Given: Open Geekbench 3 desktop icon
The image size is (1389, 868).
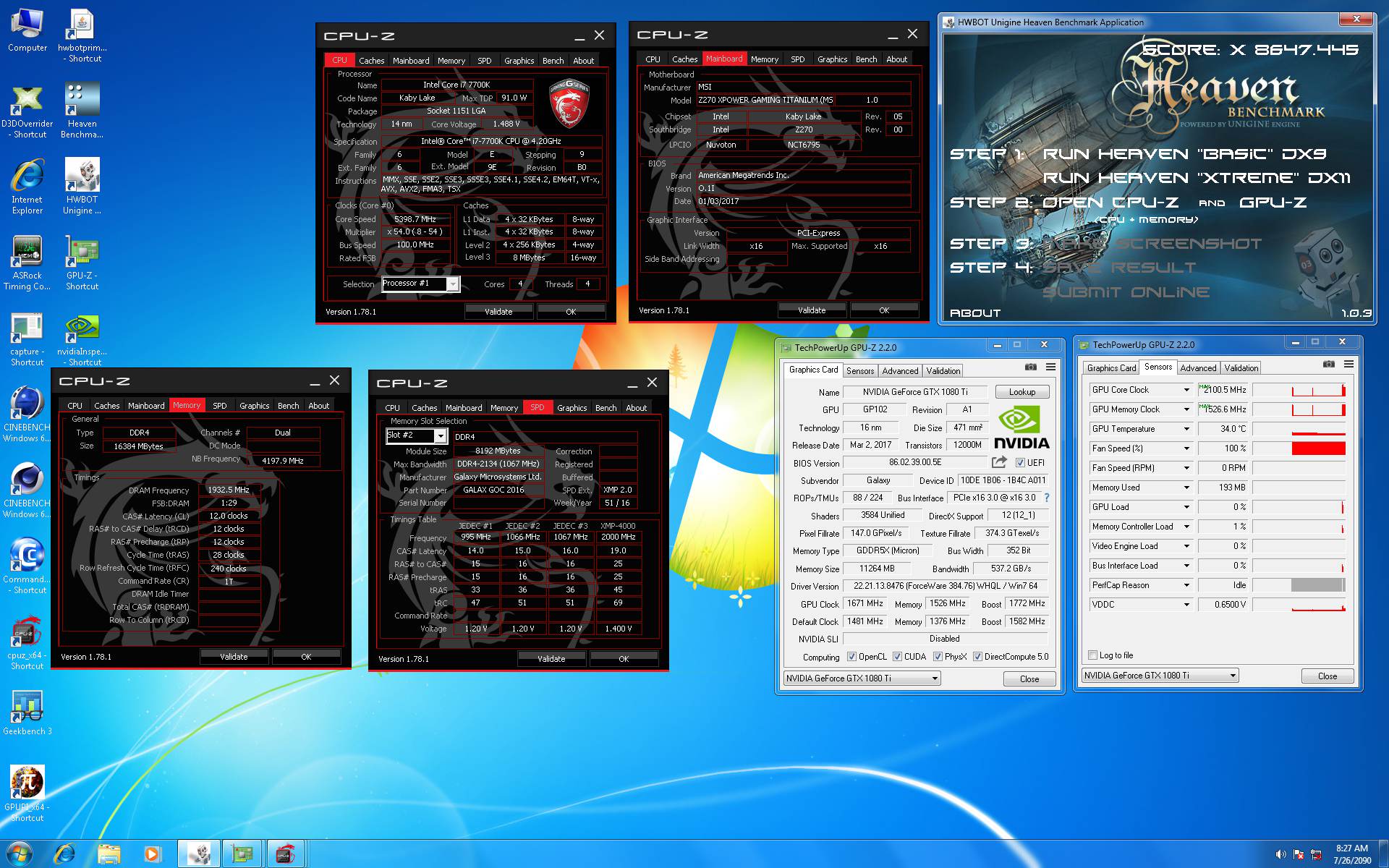Looking at the screenshot, I should pyautogui.click(x=27, y=714).
